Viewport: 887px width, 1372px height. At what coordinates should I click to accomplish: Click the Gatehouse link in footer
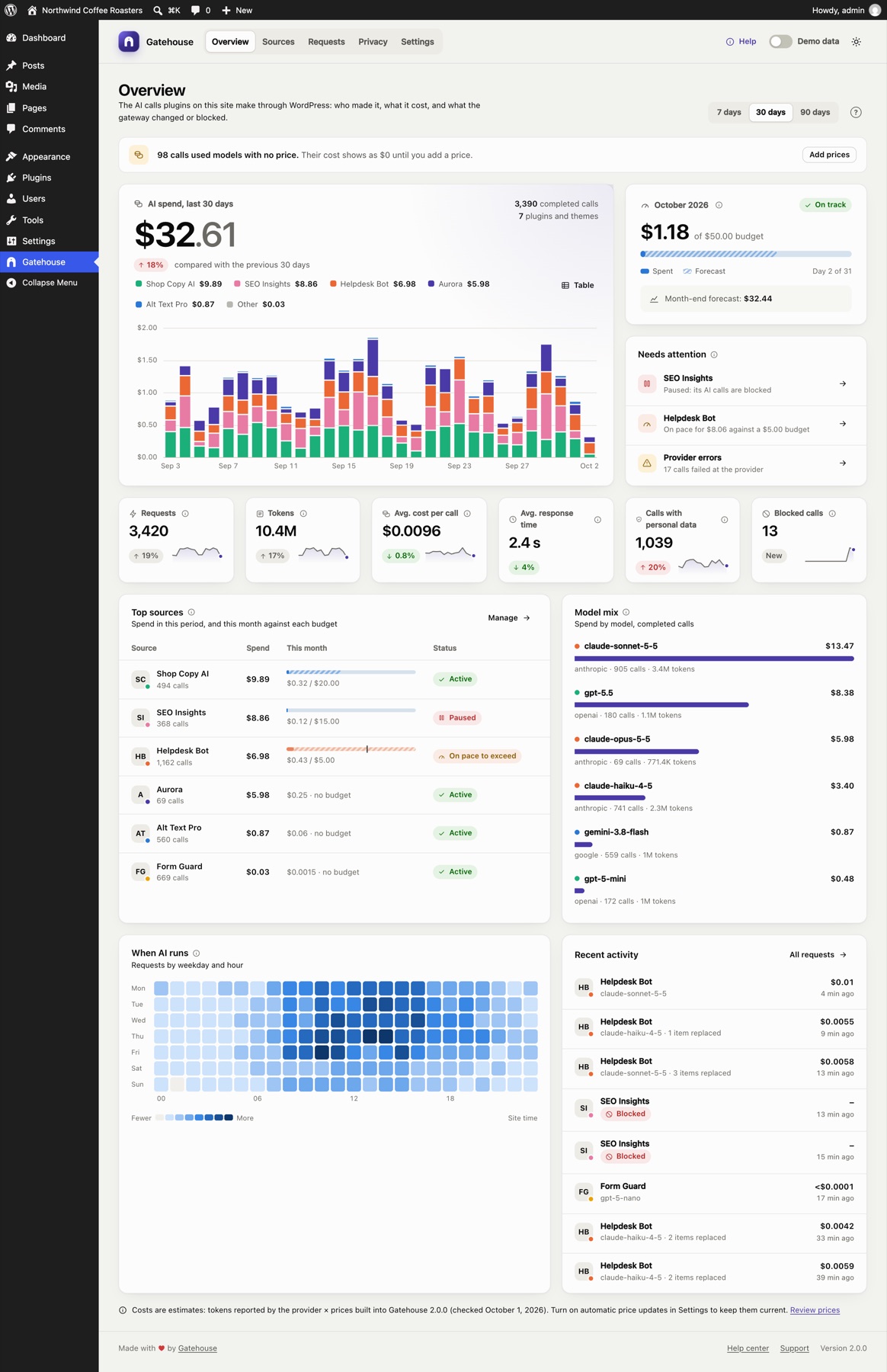pyautogui.click(x=197, y=1348)
